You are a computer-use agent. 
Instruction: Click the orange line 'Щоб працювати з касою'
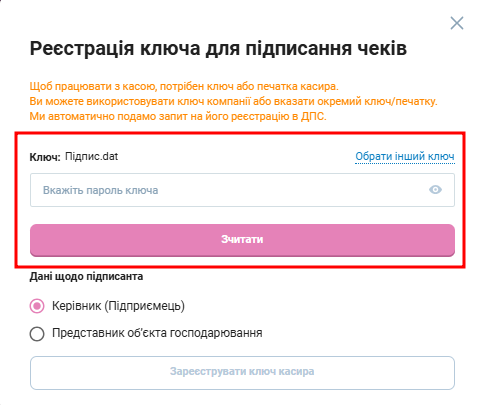[x=184, y=86]
